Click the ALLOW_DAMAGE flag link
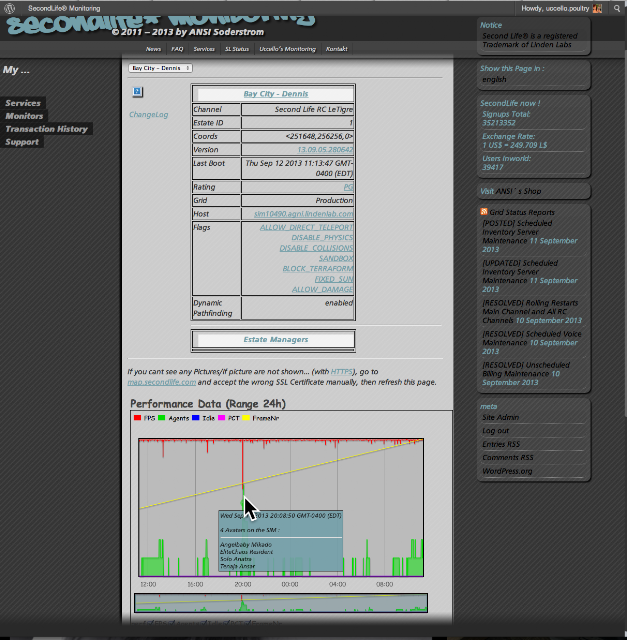 tap(322, 289)
